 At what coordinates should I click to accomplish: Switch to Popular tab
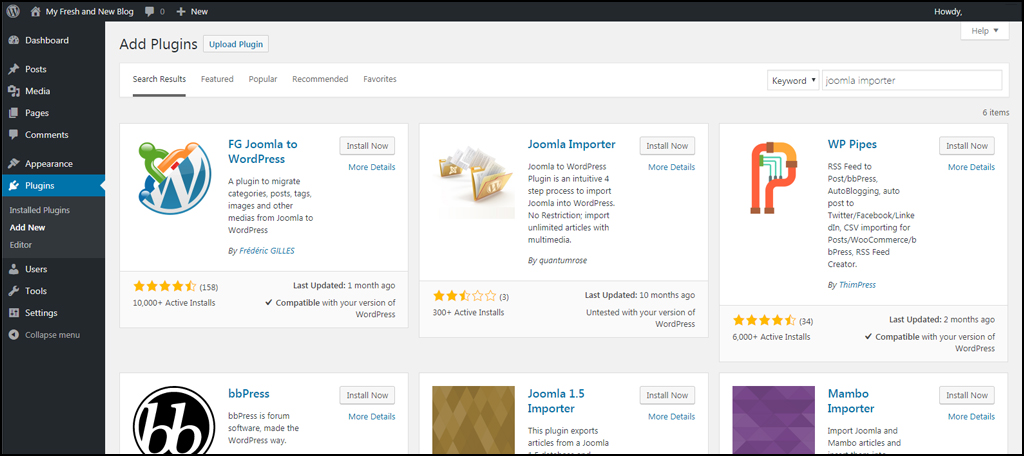(263, 79)
